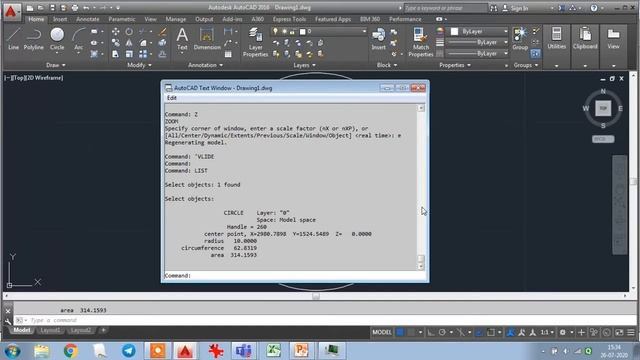Image resolution: width=640 pixels, height=360 pixels.
Task: Select the Line drawing tool
Action: point(13,39)
